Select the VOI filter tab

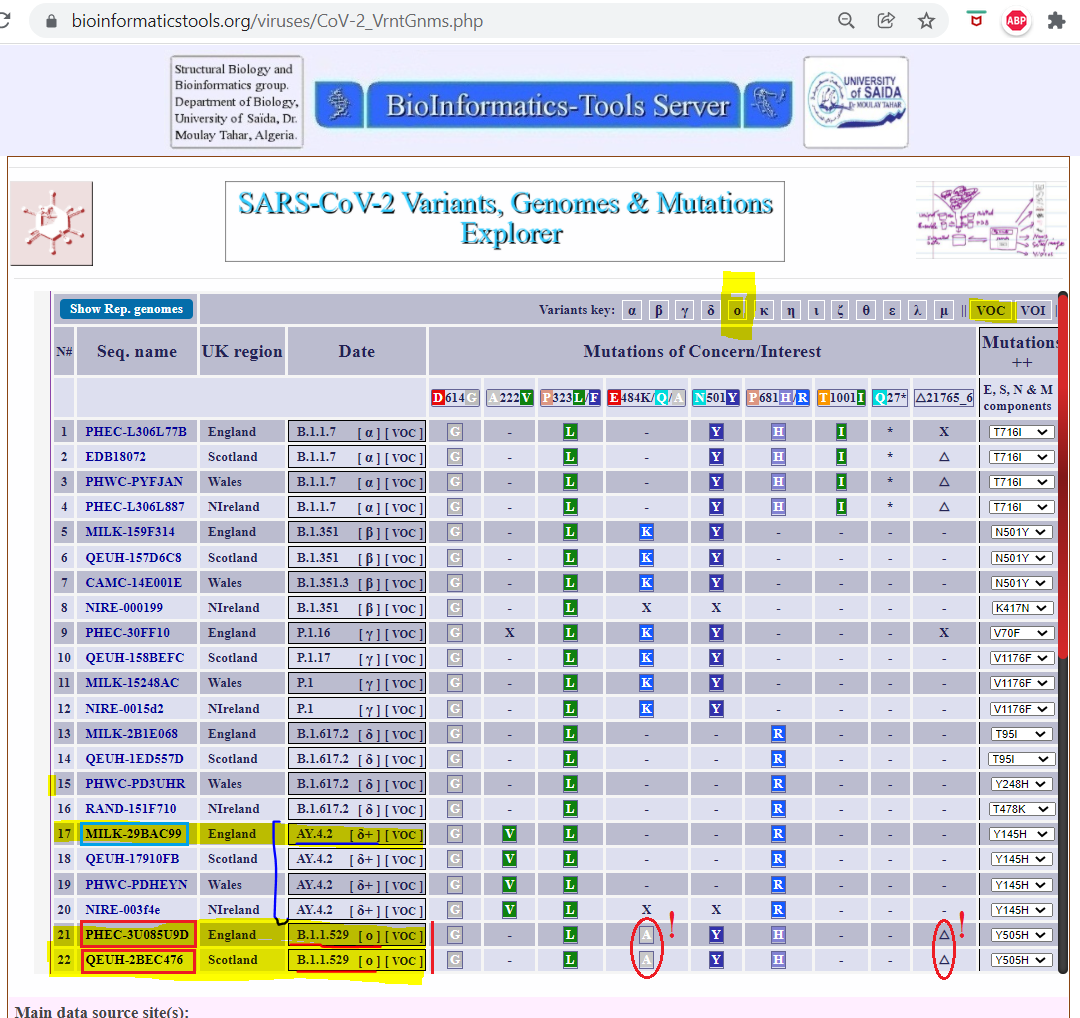(1033, 310)
